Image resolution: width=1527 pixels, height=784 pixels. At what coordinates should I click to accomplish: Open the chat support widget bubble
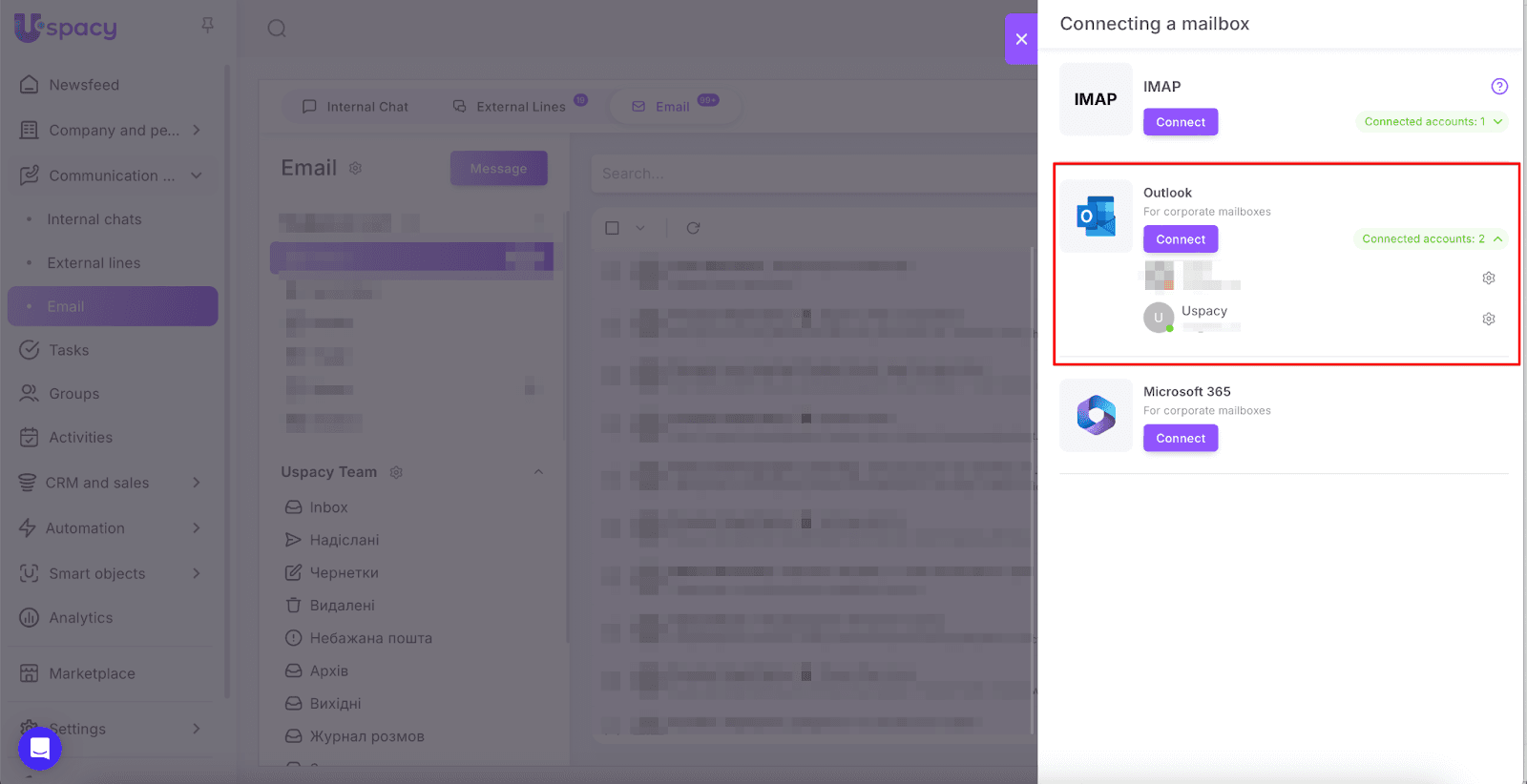point(40,748)
